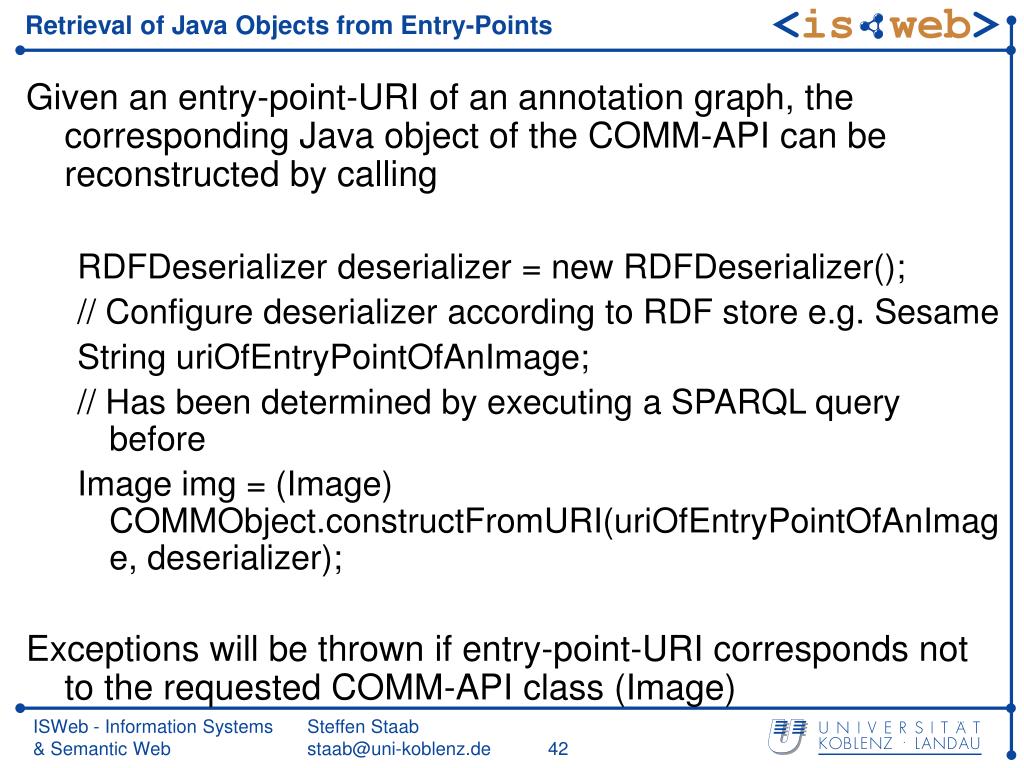Click the line 'String uriOfEntryPointOfAnImage;'
Viewport: 1024px width, 768px height.
(334, 358)
